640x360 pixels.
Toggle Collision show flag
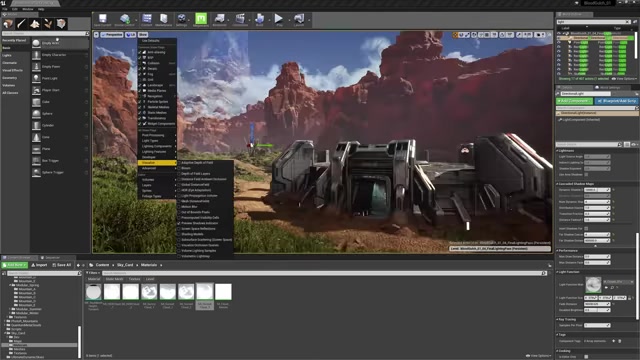(157, 63)
